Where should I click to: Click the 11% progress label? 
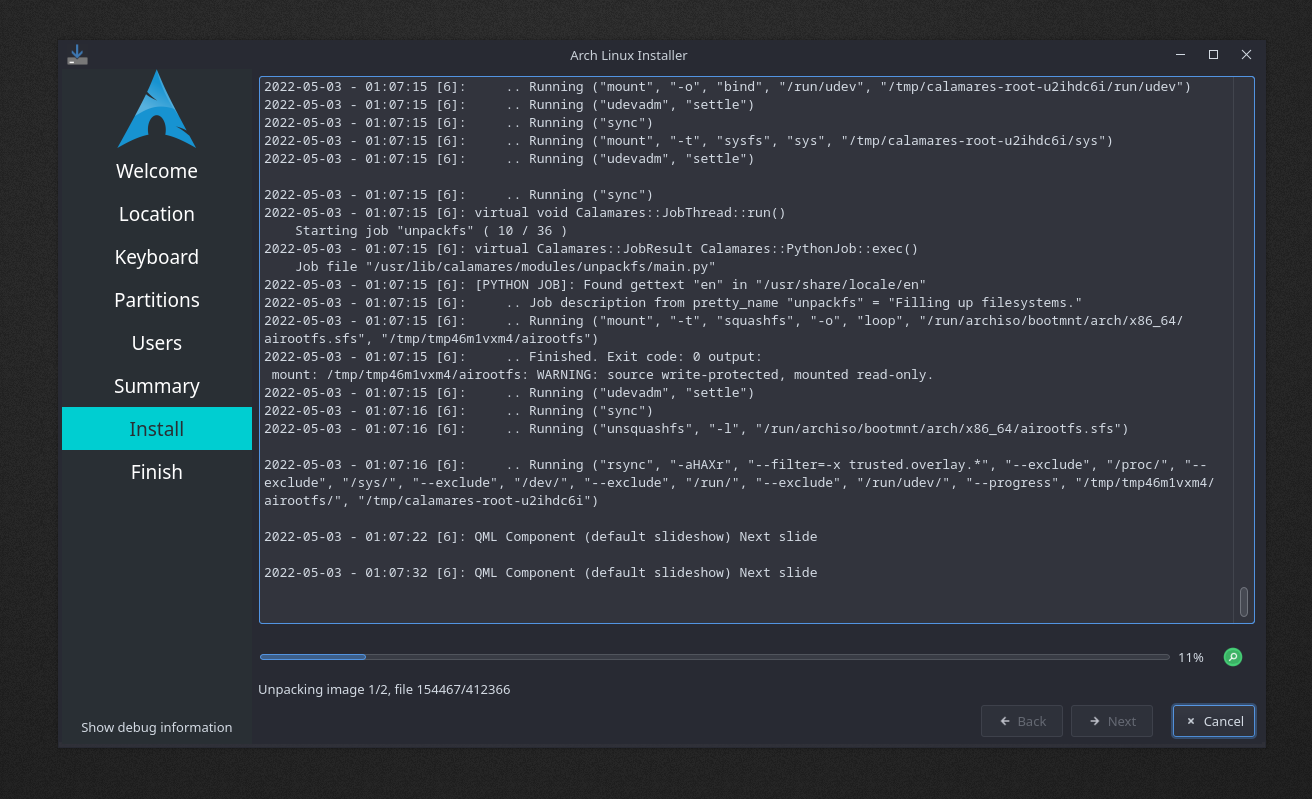point(1190,657)
